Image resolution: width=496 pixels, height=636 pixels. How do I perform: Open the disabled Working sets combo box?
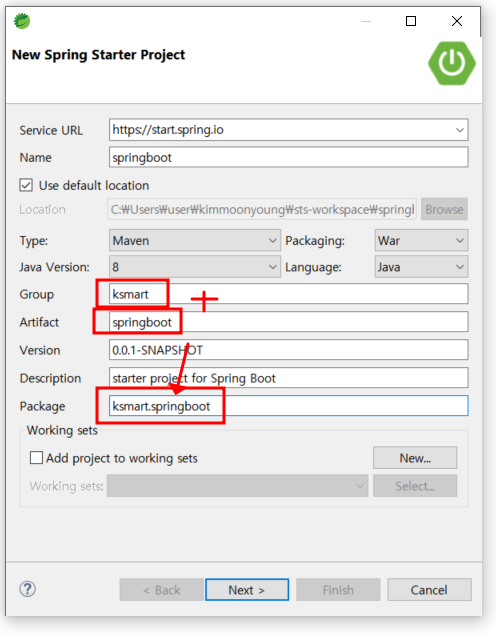pos(237,486)
